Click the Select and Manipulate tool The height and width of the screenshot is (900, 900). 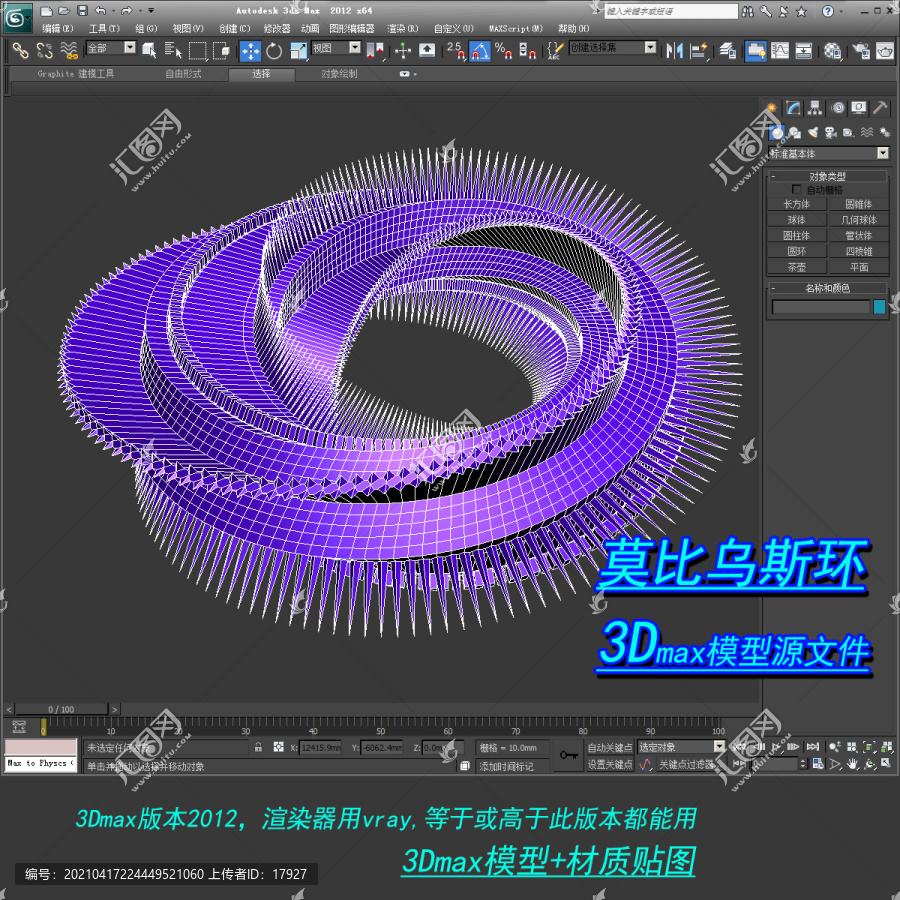coord(403,51)
